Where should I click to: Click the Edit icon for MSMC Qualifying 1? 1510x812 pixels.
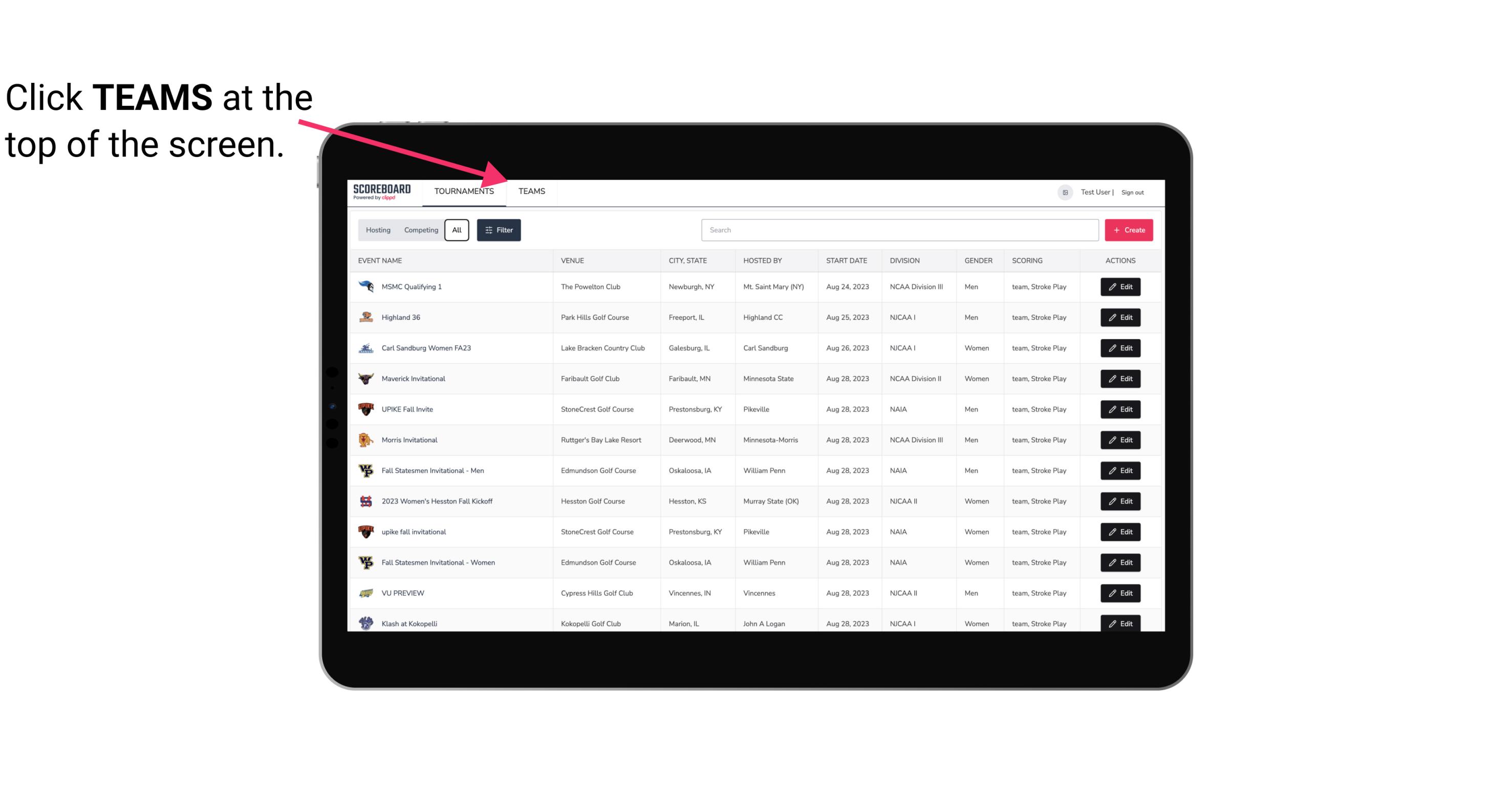[x=1121, y=287]
